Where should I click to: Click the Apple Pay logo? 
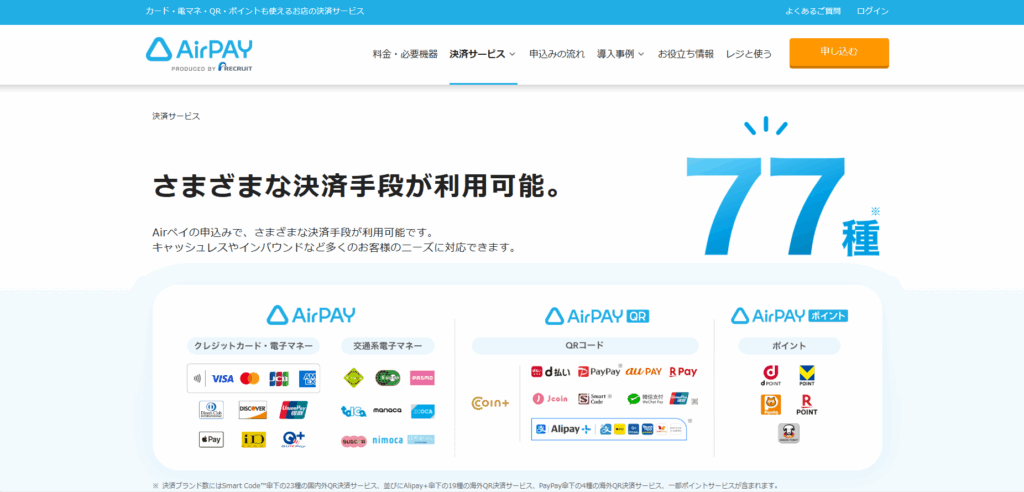(x=211, y=439)
